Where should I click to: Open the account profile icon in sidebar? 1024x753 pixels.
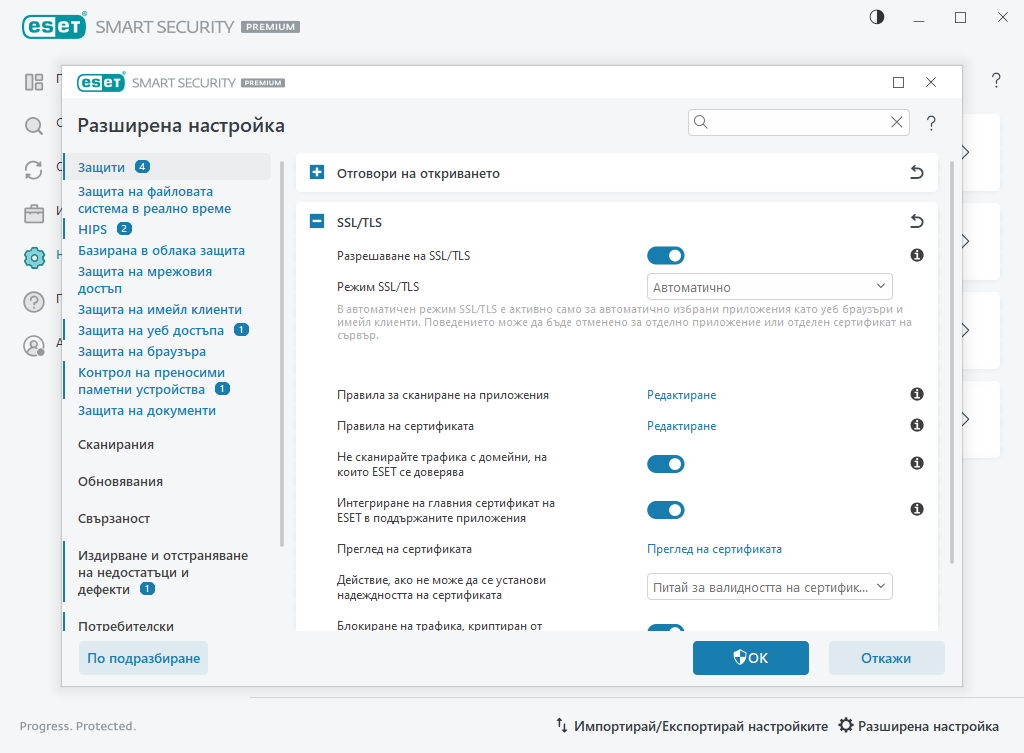(x=33, y=346)
